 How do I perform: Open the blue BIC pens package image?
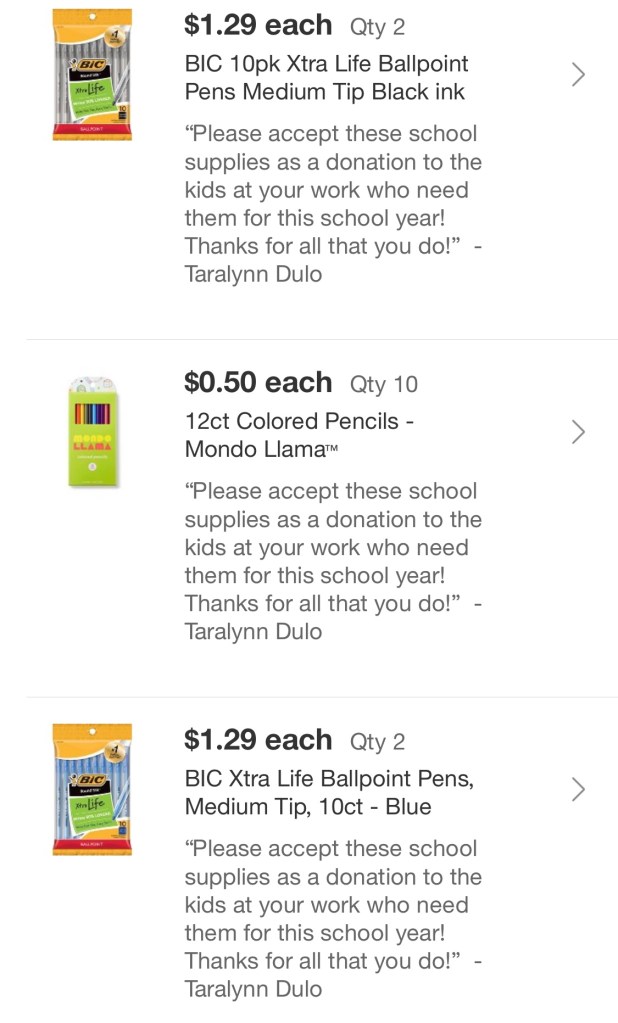click(x=92, y=790)
